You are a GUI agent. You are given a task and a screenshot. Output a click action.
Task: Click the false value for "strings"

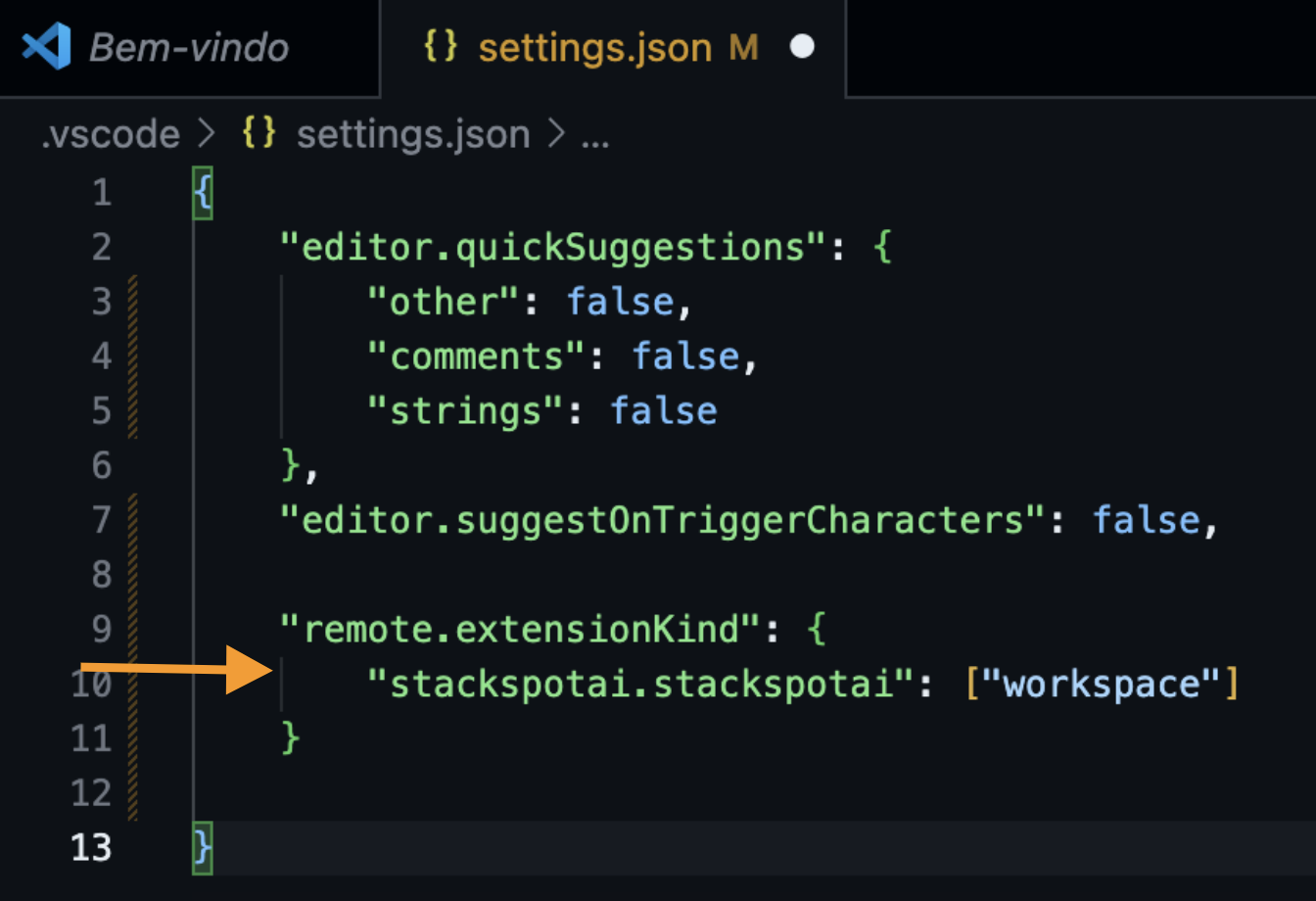(x=663, y=410)
